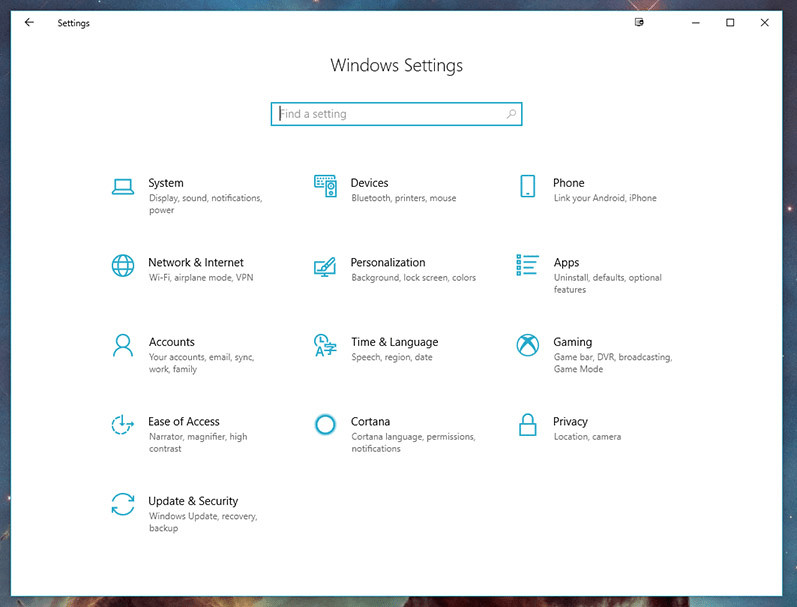The image size is (797, 607).
Task: Open Ease of Access heading
Action: coord(184,421)
